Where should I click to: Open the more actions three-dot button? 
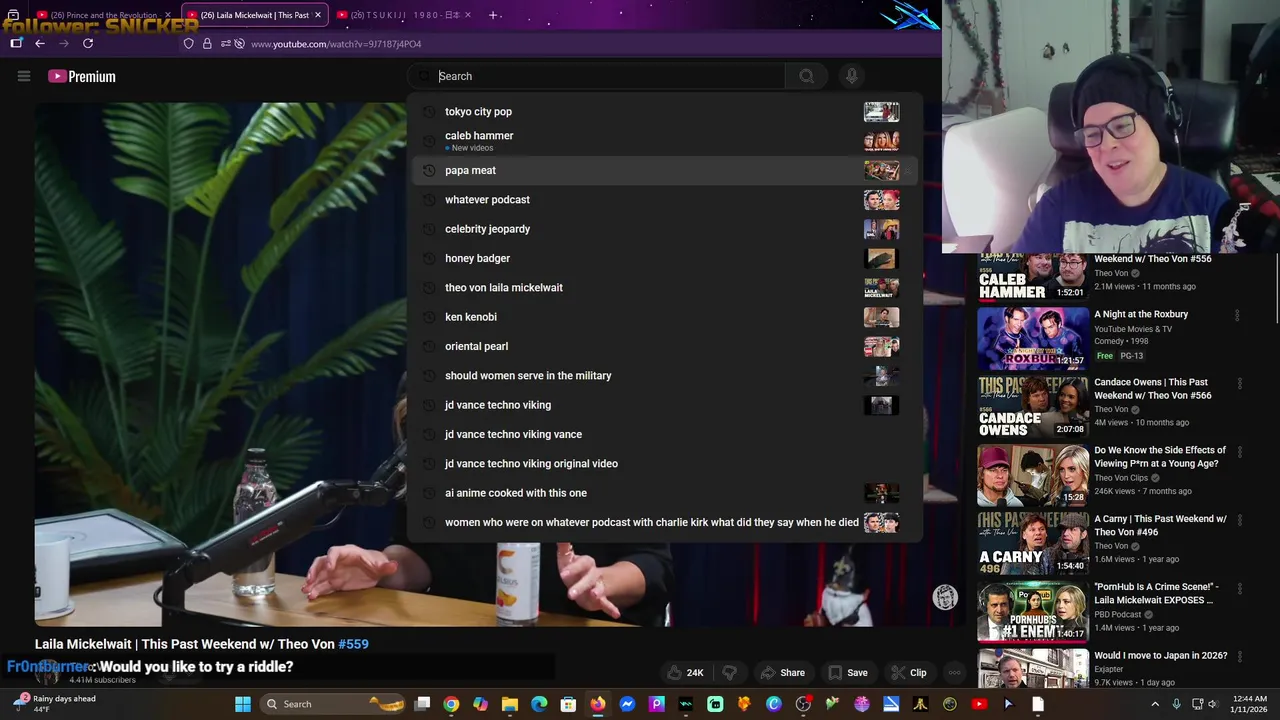pos(954,673)
